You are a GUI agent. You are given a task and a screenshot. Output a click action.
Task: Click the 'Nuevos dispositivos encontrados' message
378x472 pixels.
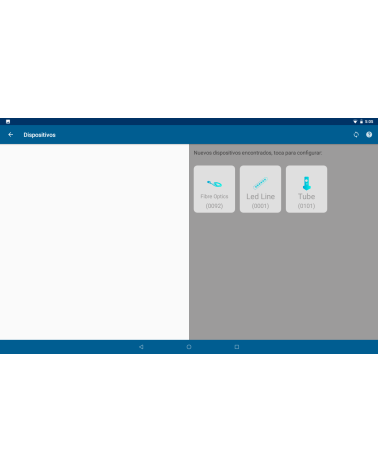(258, 153)
